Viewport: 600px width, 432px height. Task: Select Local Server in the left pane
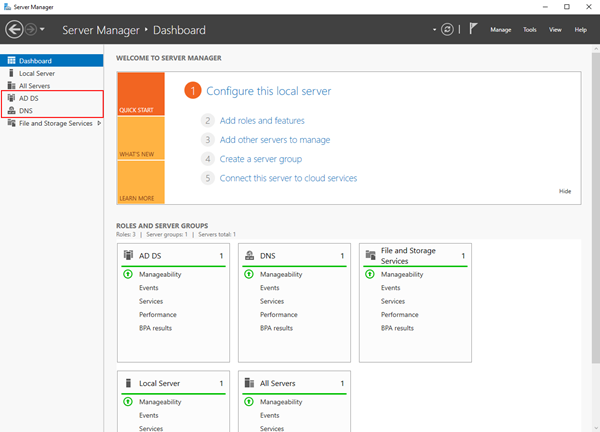click(x=52, y=73)
